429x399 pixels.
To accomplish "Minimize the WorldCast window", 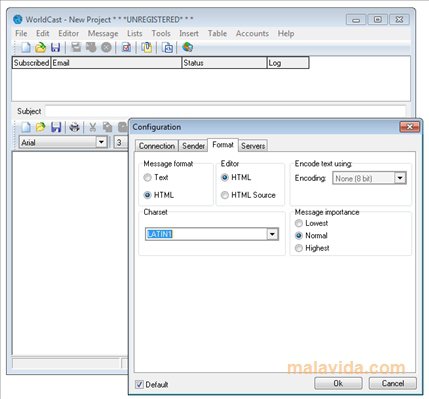I will [x=356, y=20].
